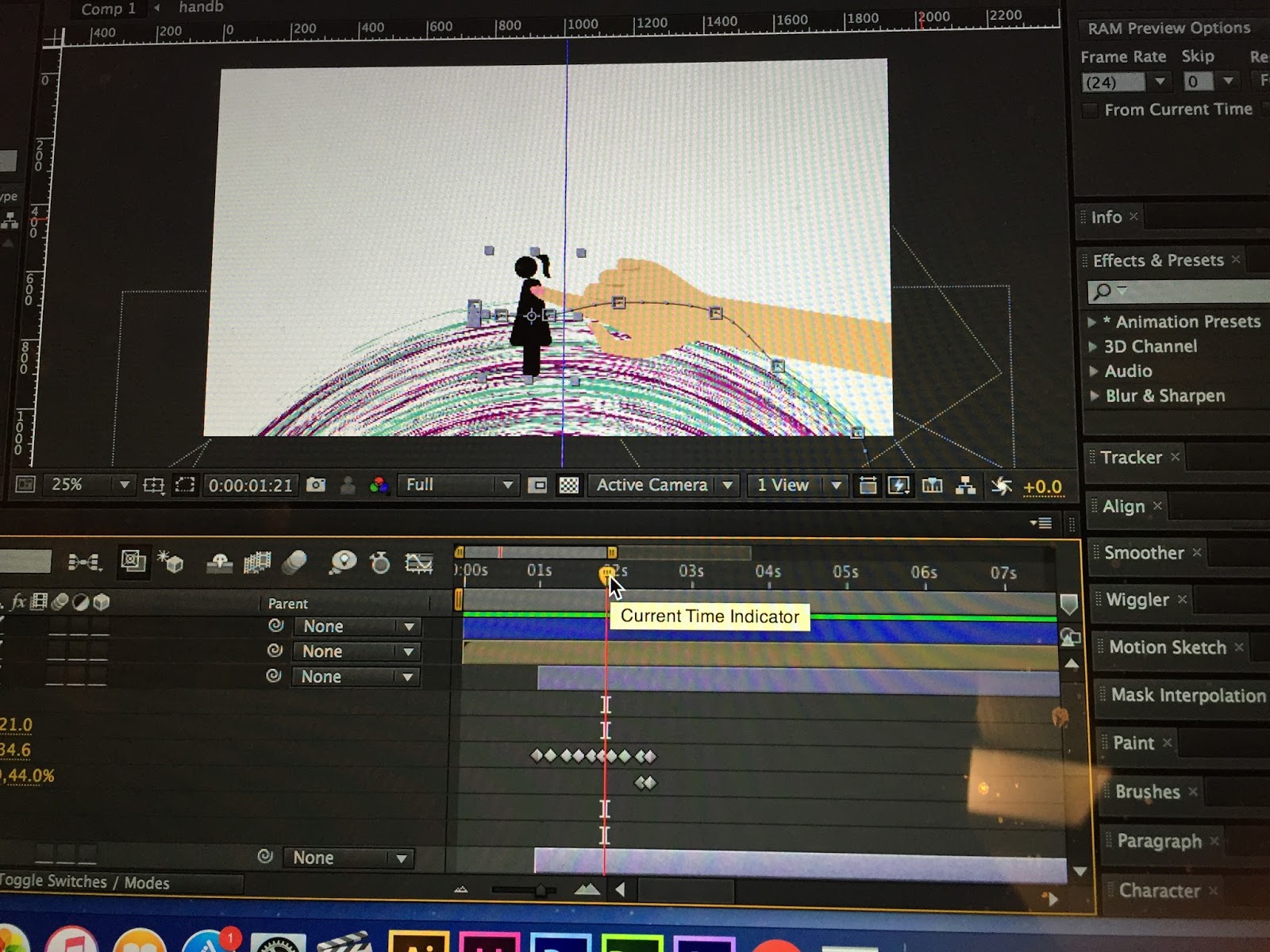Click the Reset Exposure icon
Screen dimensions: 1270x952
(1002, 486)
